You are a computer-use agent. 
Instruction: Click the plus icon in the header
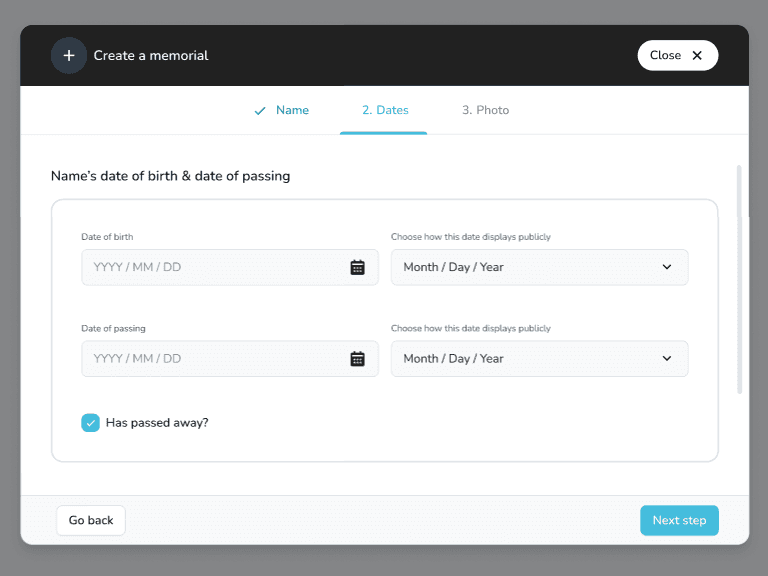pos(69,56)
